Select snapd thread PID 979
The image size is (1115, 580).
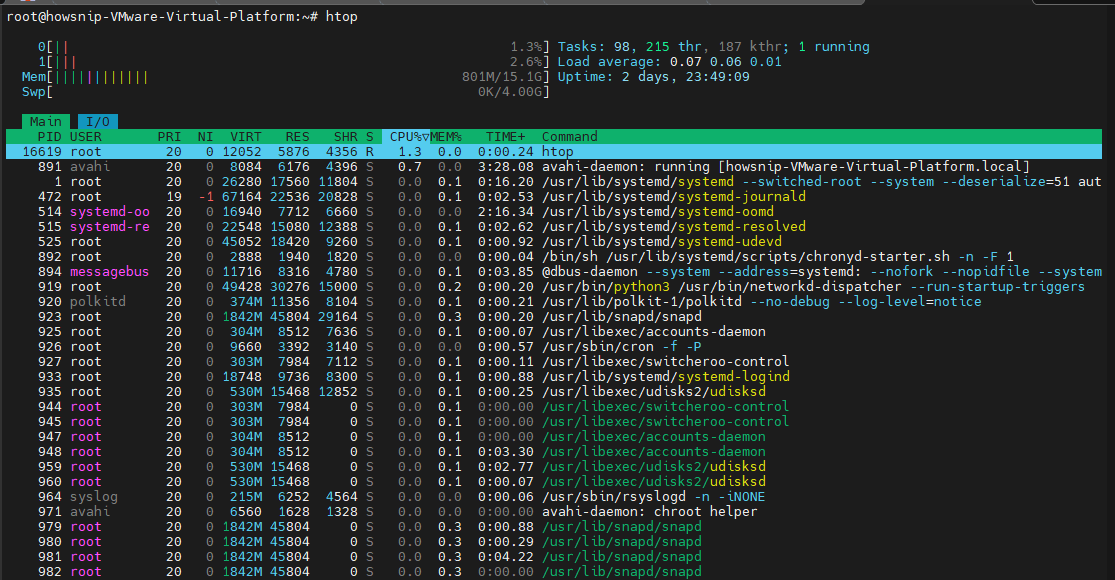coord(554,527)
